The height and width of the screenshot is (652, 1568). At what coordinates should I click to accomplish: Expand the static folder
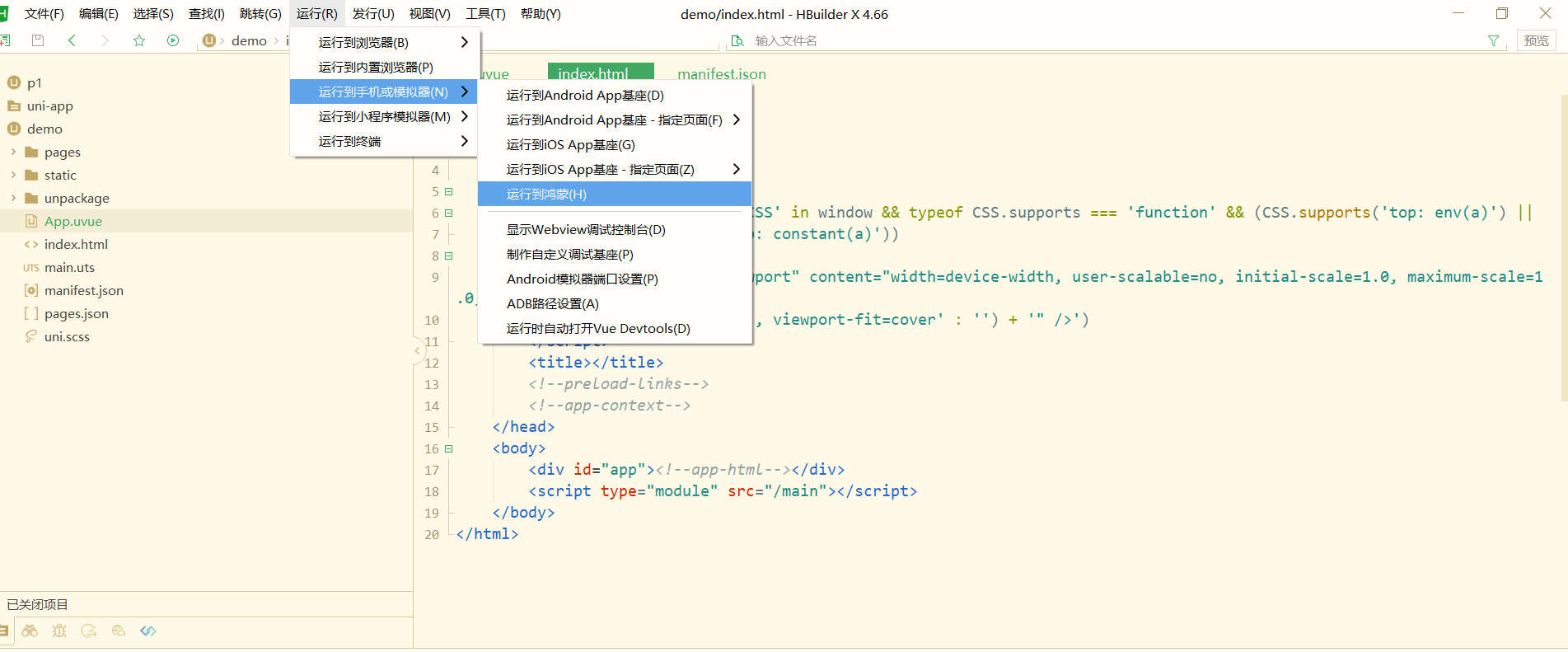point(13,175)
